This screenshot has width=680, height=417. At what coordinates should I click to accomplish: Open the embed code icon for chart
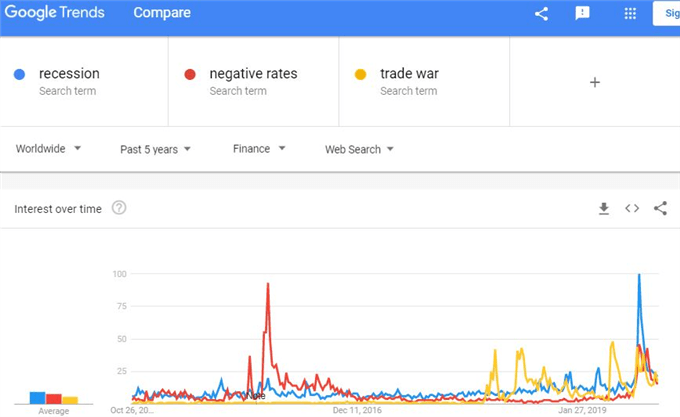click(632, 208)
